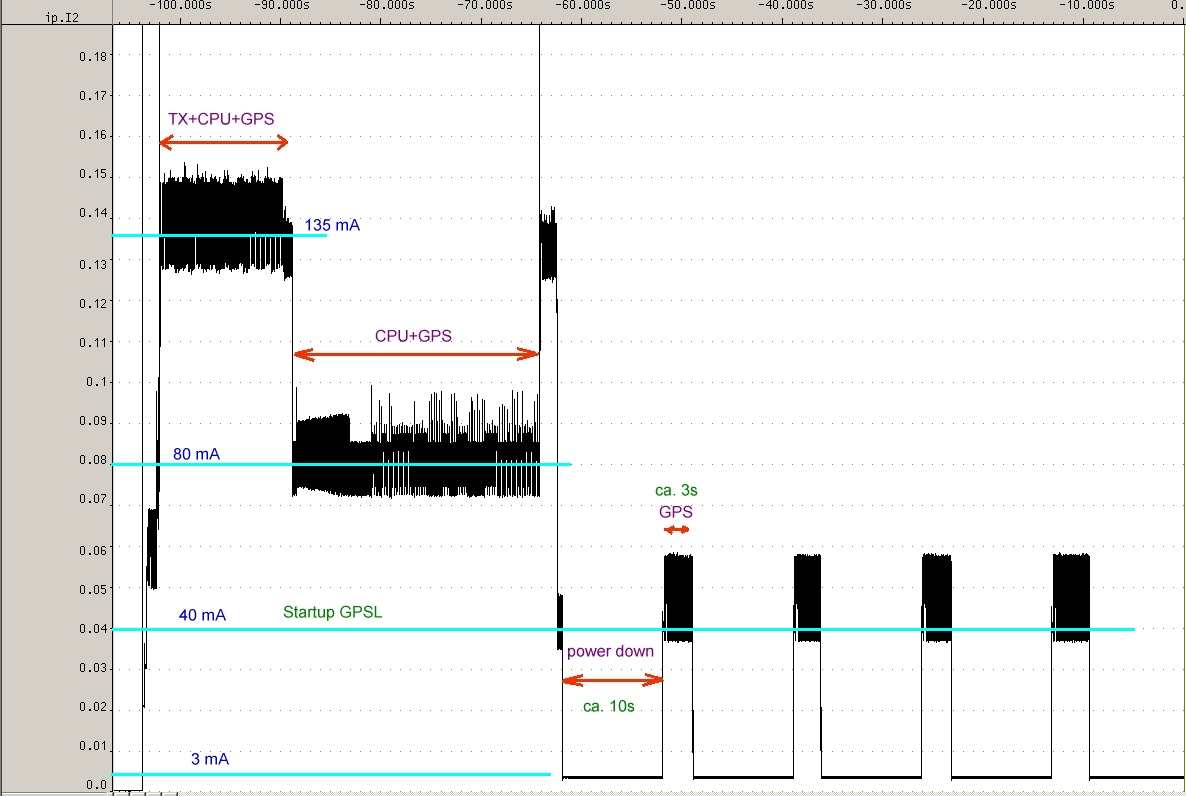
Task: Click the 0.1 current axis value
Action: point(97,382)
